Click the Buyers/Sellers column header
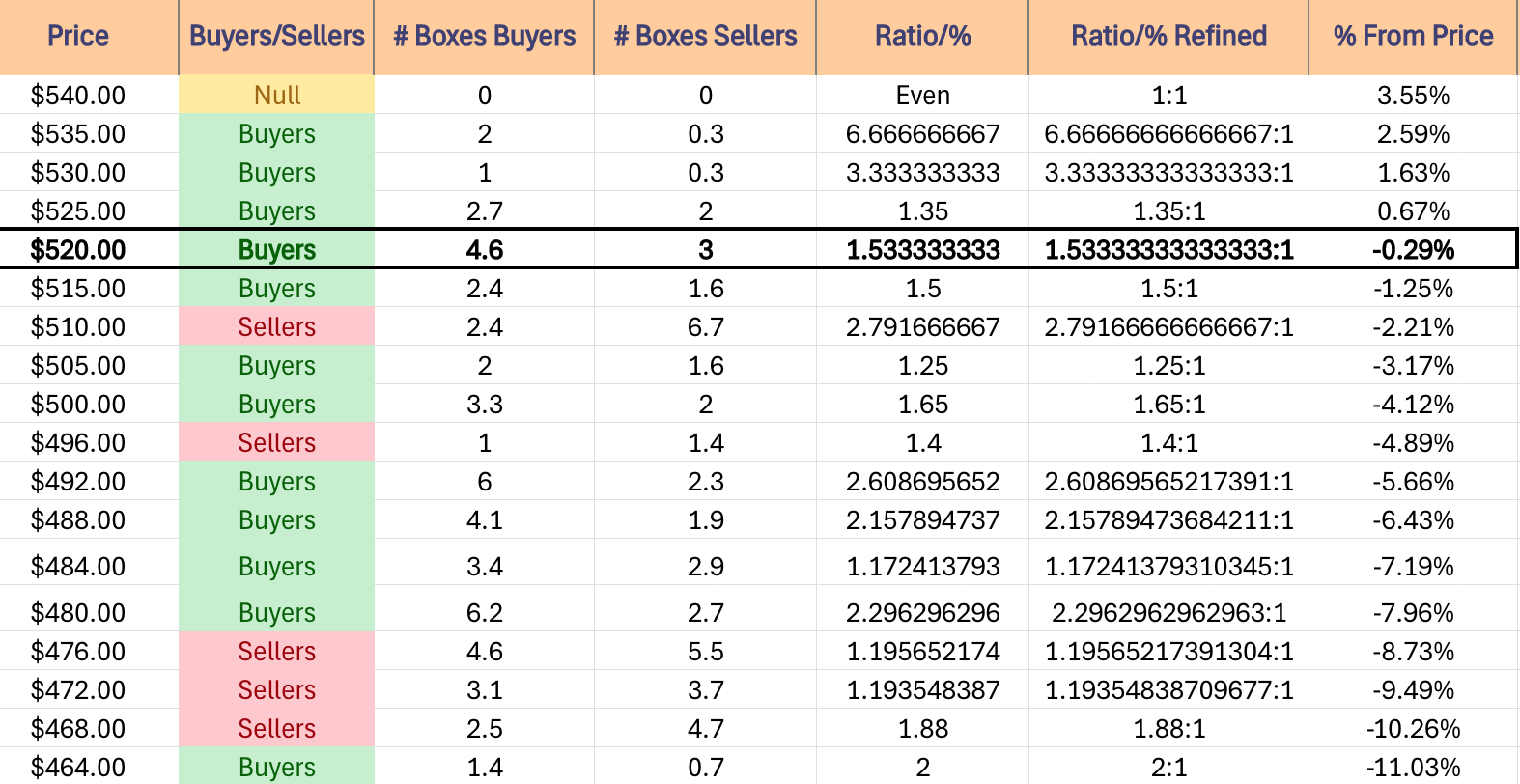The image size is (1520, 784). pos(276,37)
